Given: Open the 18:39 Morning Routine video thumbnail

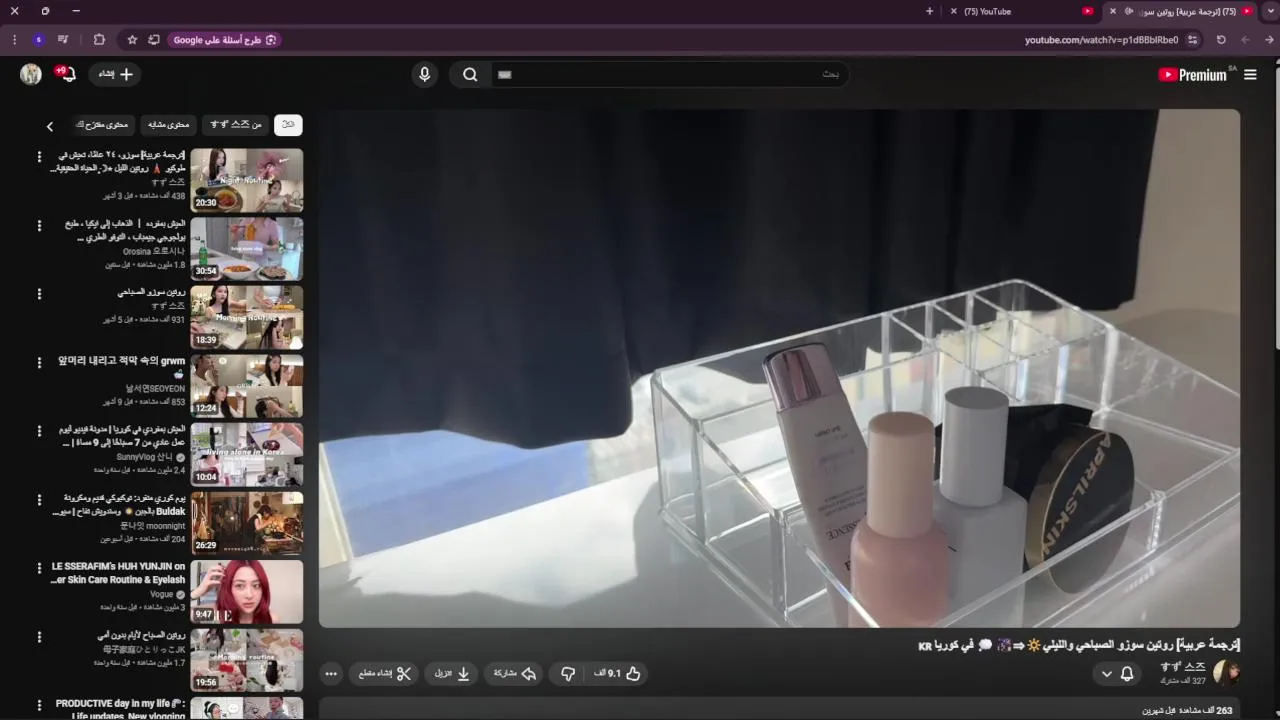Looking at the screenshot, I should (247, 317).
